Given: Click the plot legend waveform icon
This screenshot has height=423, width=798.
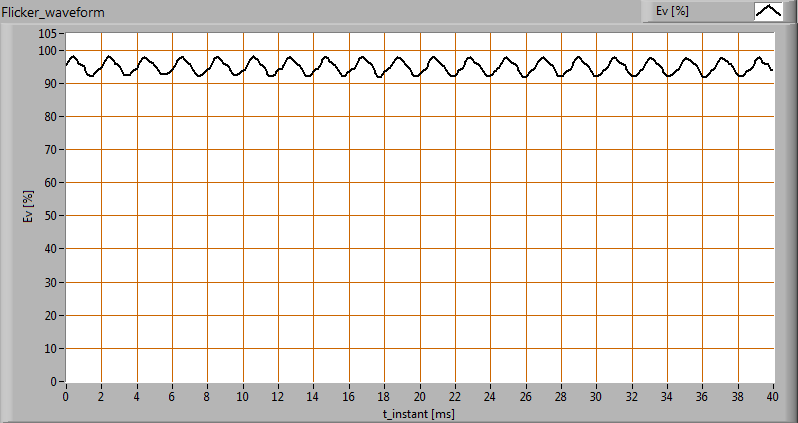Looking at the screenshot, I should click(768, 11).
